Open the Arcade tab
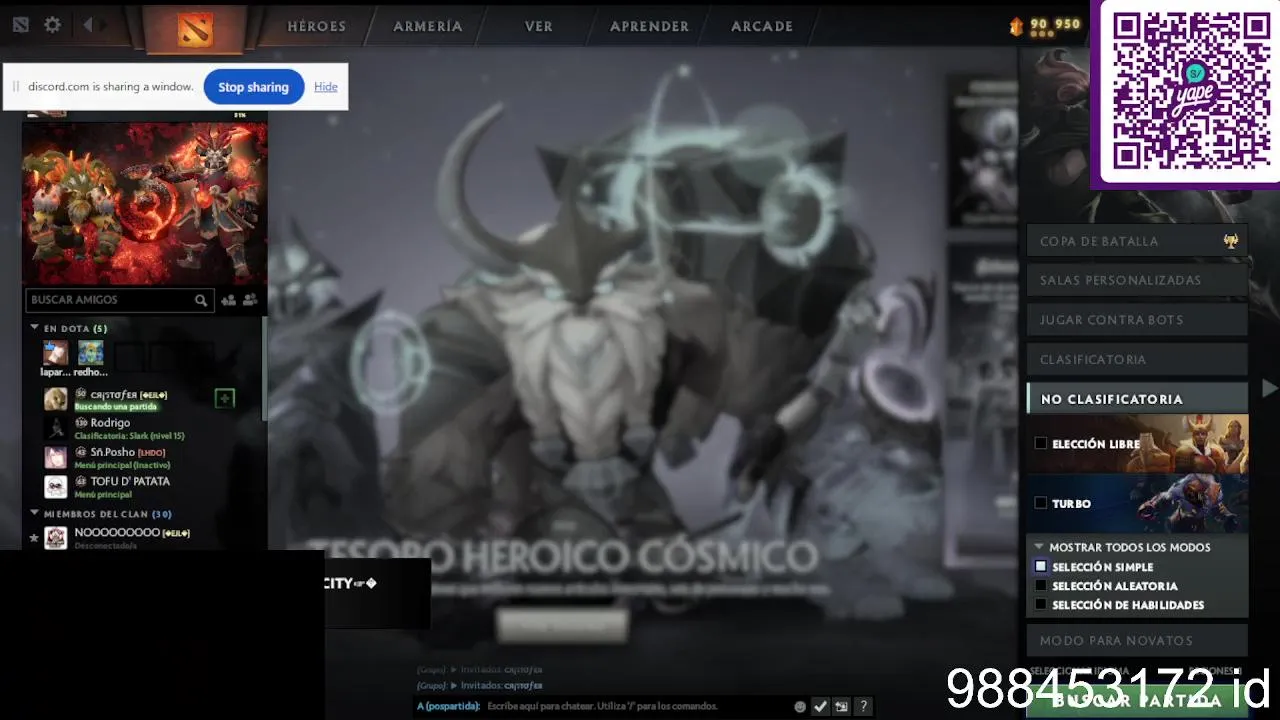This screenshot has height=720, width=1280. coord(762,27)
